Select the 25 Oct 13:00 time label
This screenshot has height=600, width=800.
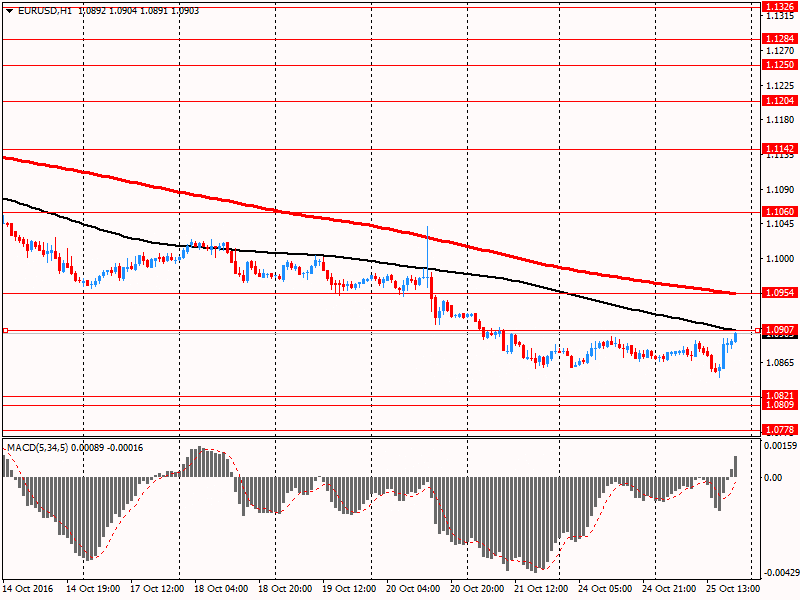(733, 588)
